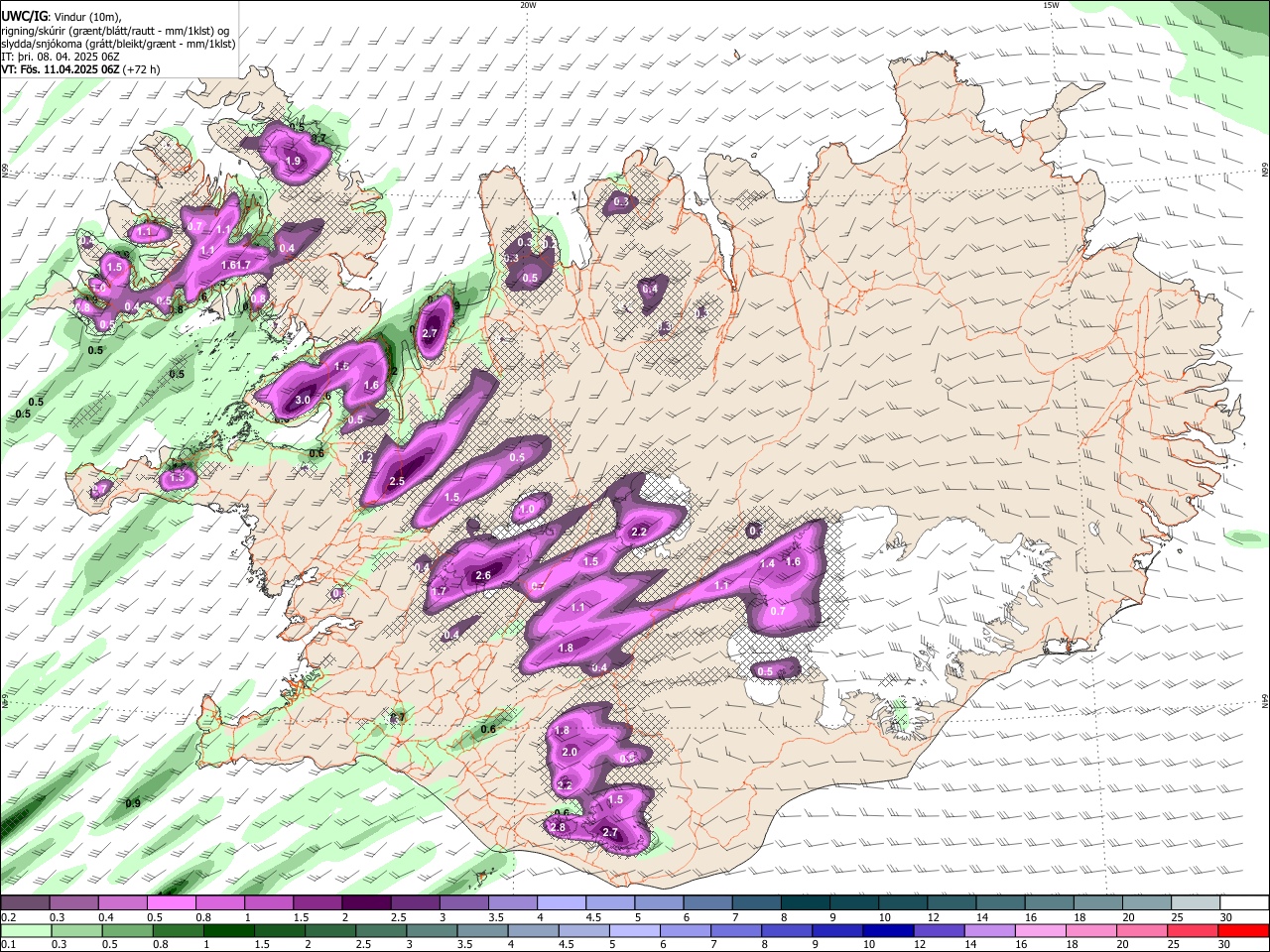Click the bright magenta 0.5 swatch on snow scale
Viewport: 1270px width, 952px height.
pos(171,902)
